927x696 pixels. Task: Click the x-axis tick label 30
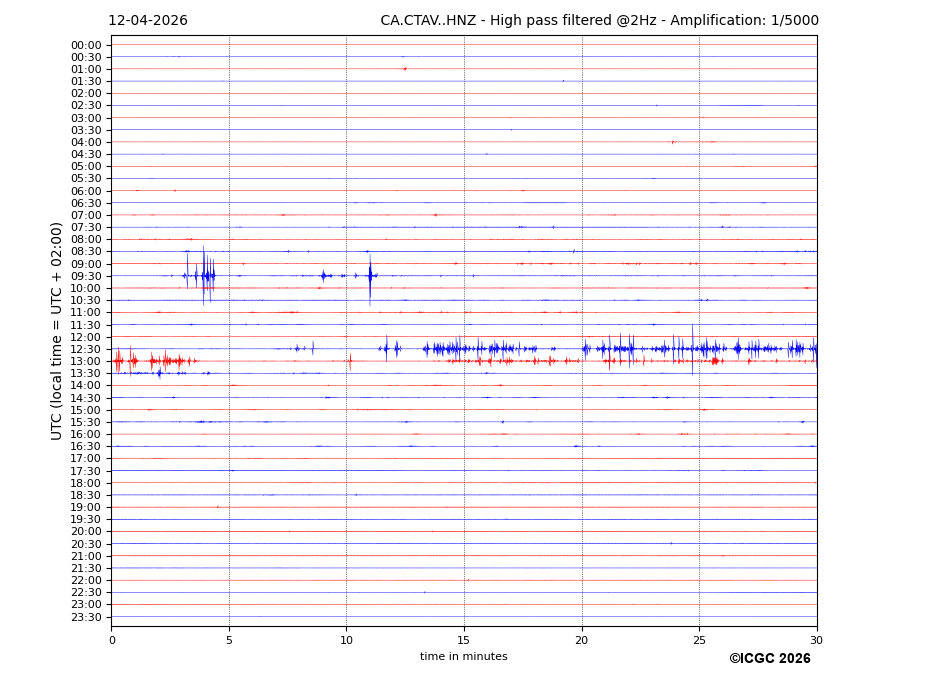point(816,640)
